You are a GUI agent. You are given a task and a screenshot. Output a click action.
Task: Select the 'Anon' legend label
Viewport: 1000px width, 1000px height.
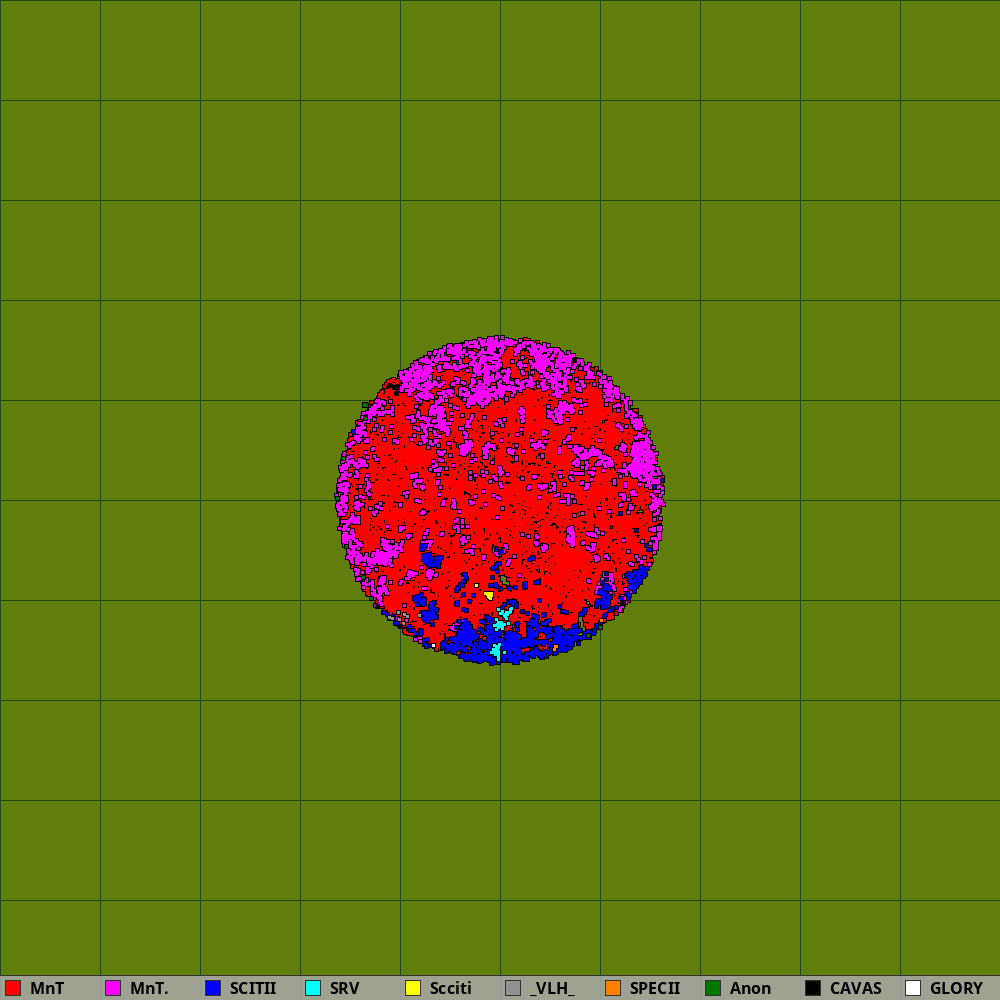[751, 988]
